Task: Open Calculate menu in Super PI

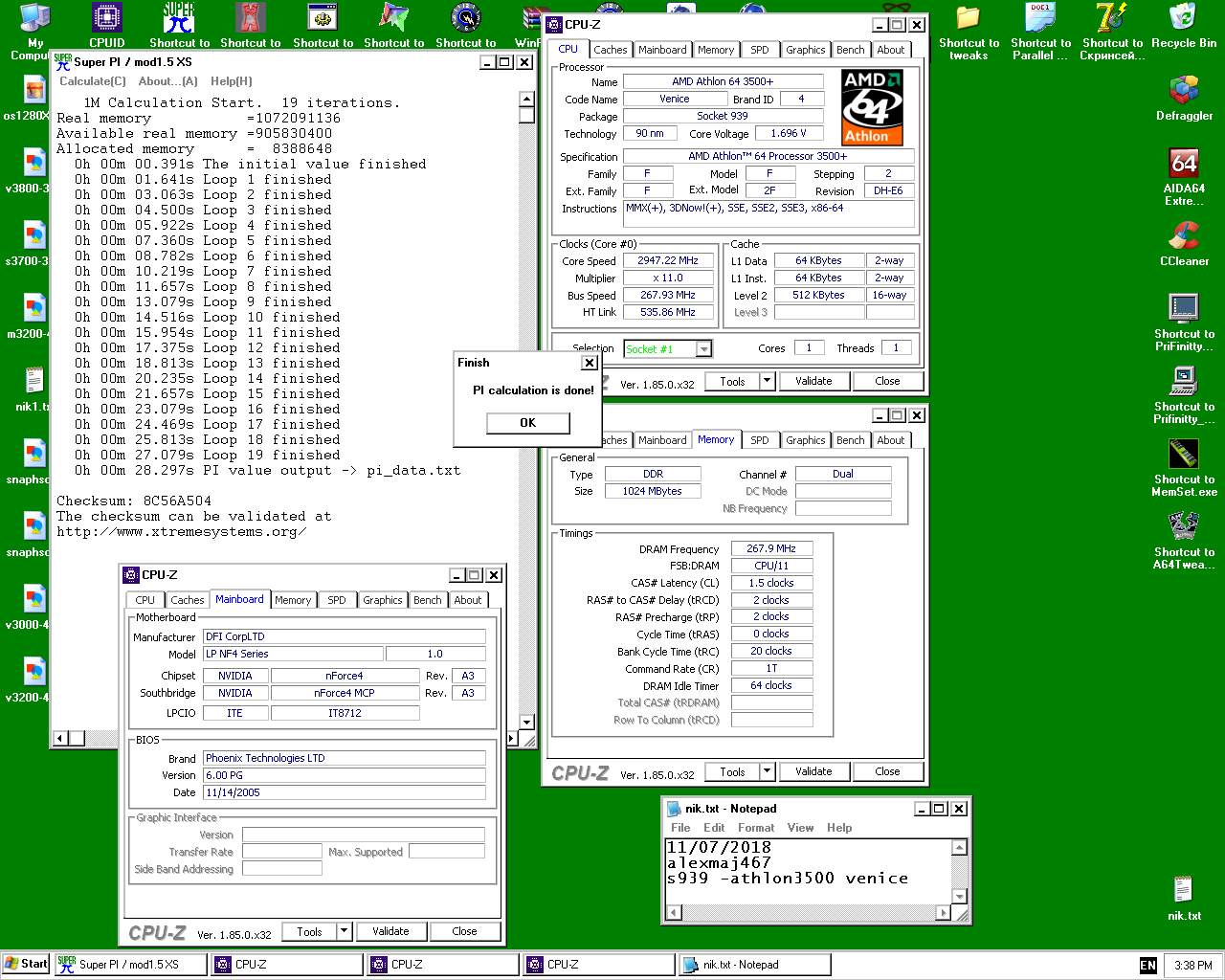Action: pyautogui.click(x=93, y=81)
